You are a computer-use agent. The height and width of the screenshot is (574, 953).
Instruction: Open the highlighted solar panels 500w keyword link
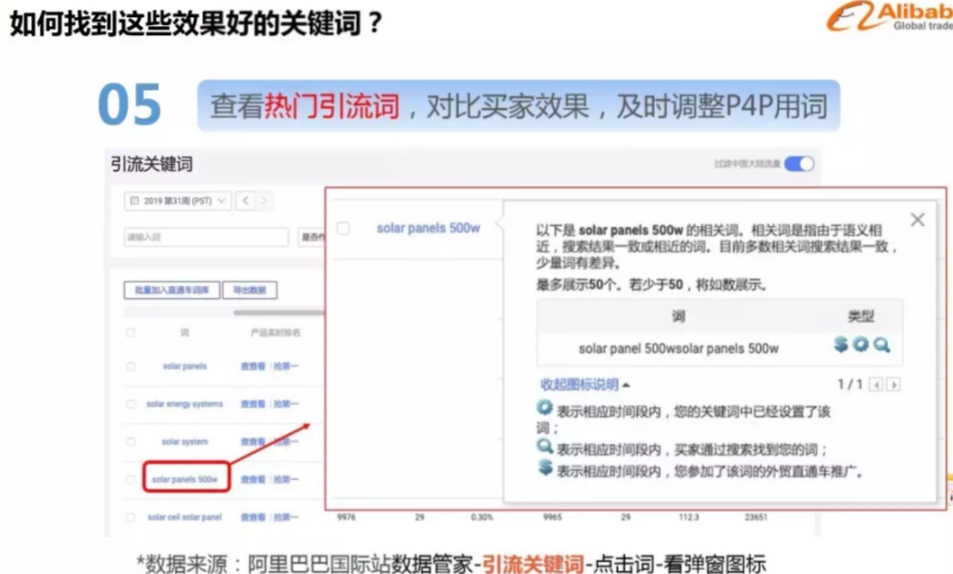[185, 479]
